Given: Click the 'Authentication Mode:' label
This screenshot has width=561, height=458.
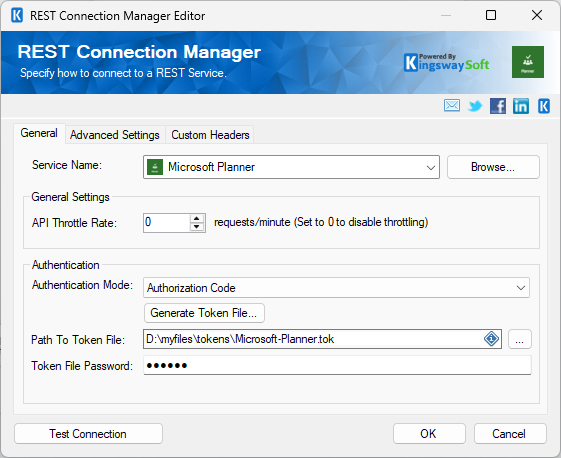Looking at the screenshot, I should [82, 285].
